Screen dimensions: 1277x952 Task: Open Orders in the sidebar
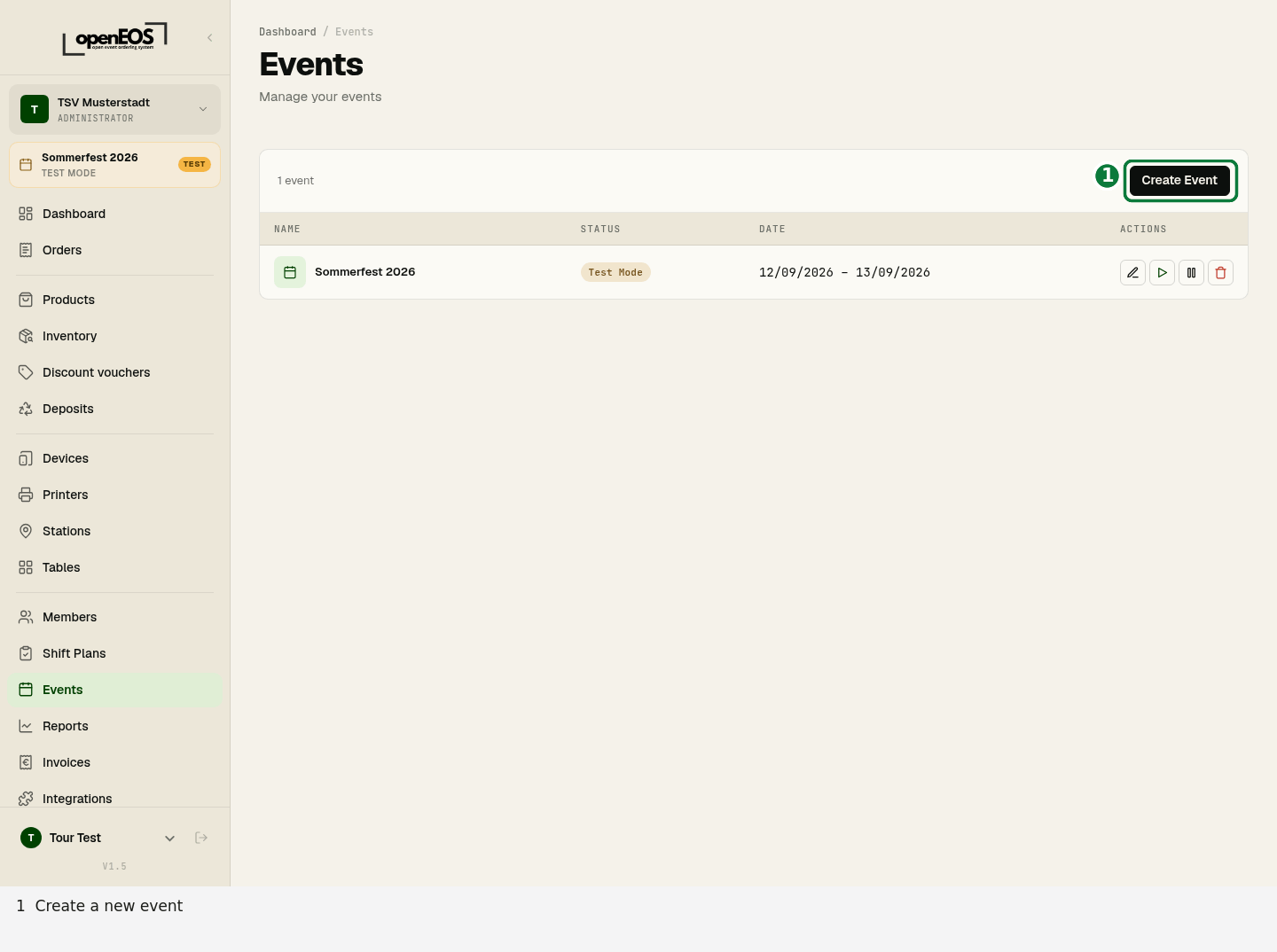[x=114, y=250]
